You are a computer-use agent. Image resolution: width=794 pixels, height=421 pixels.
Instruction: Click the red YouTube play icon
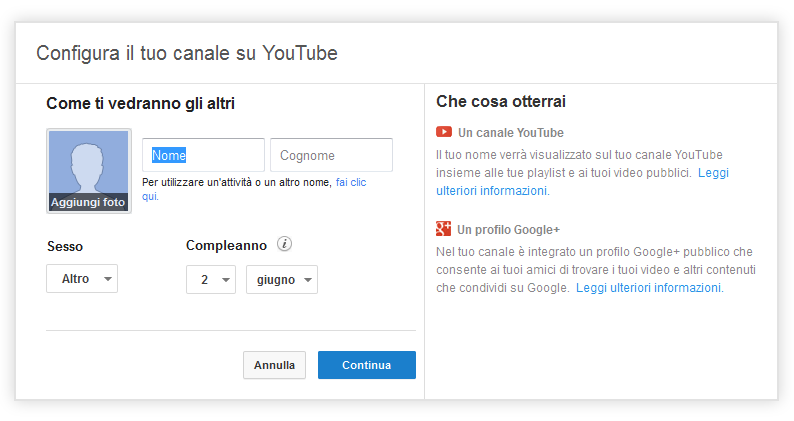444,132
